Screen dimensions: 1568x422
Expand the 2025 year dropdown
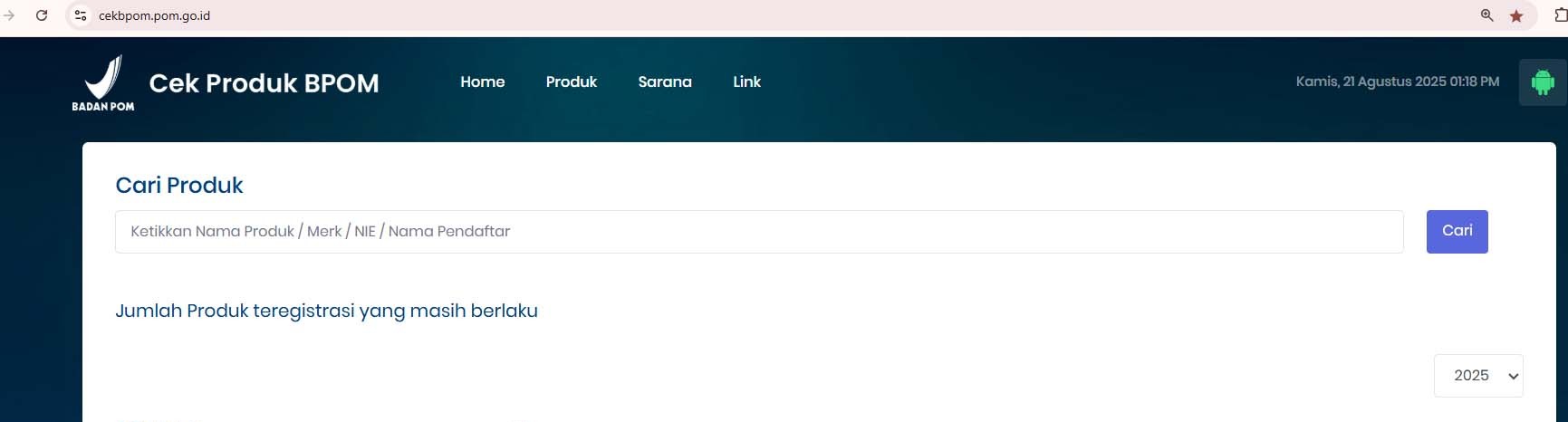[1478, 375]
